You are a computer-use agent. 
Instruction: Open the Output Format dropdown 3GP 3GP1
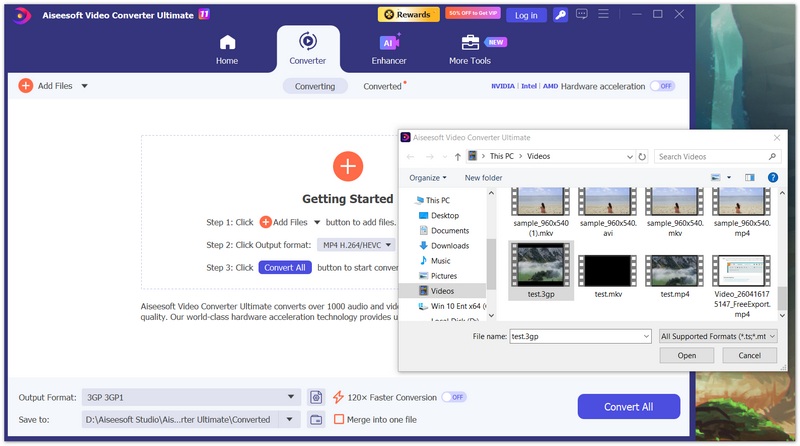[x=191, y=397]
